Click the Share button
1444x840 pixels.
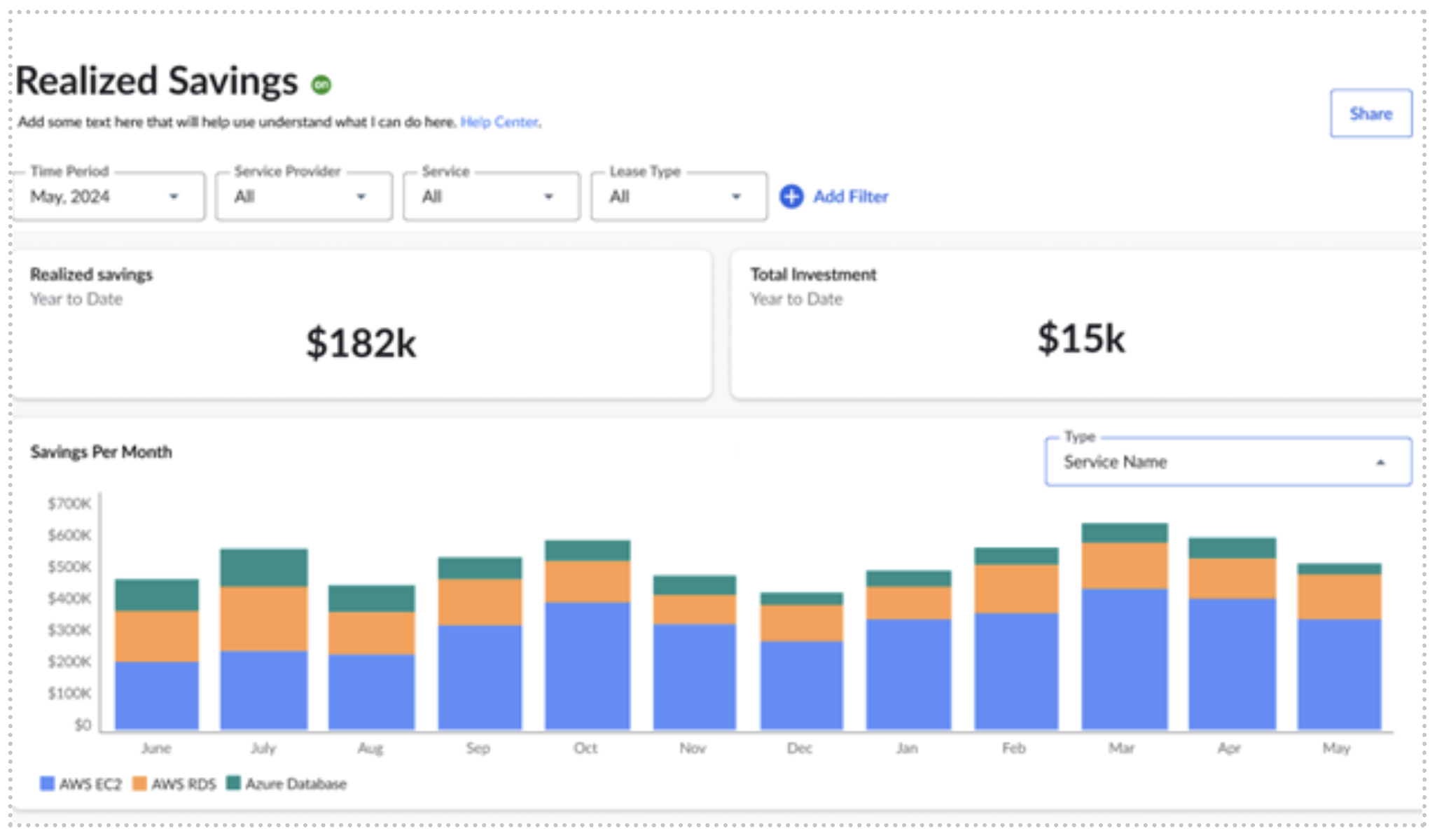pyautogui.click(x=1370, y=113)
